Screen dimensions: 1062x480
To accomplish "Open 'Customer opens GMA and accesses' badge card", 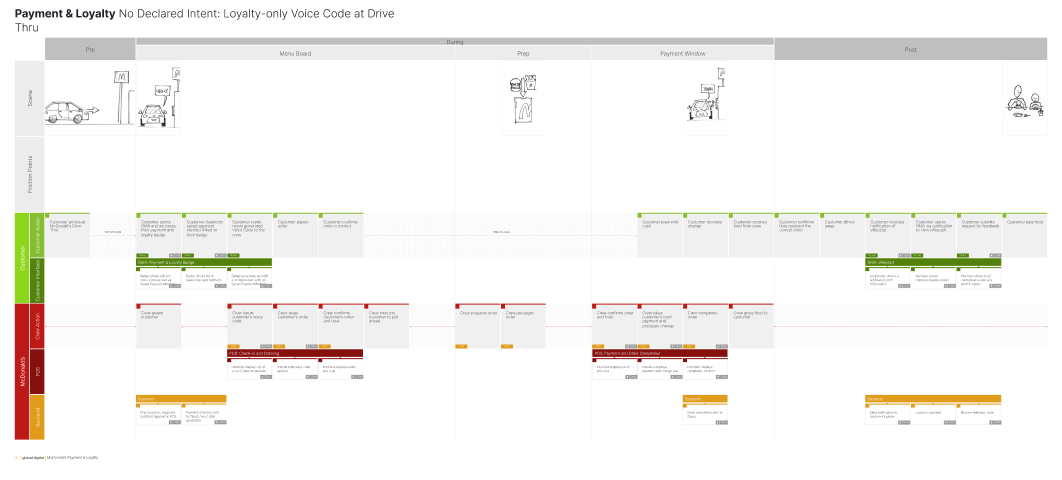I will tap(158, 235).
